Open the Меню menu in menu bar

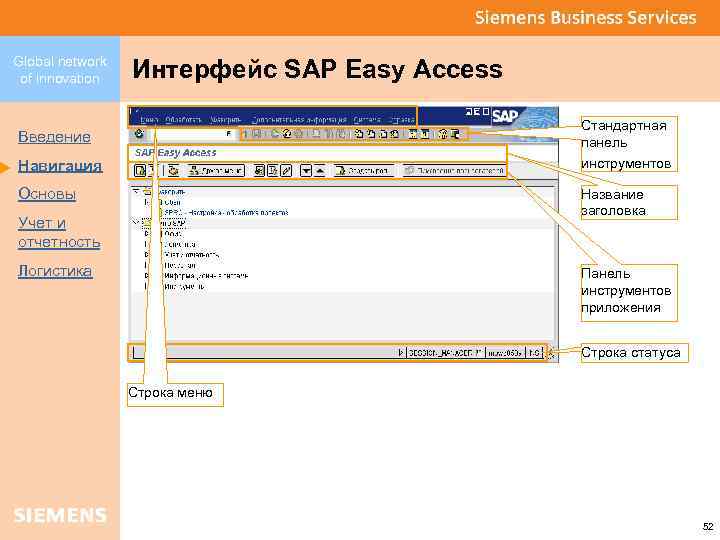(x=149, y=119)
